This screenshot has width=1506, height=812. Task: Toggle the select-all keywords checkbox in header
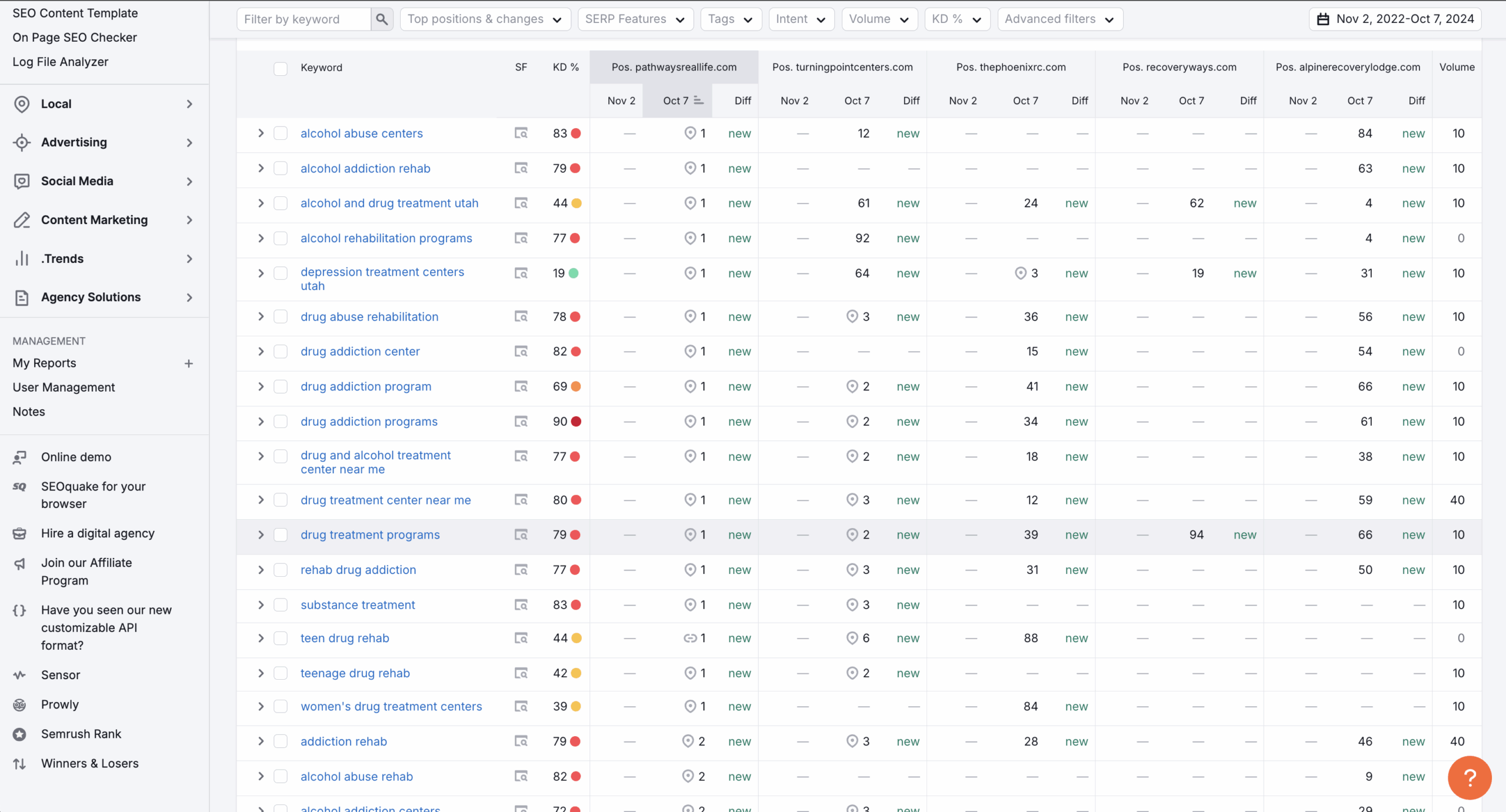click(281, 68)
